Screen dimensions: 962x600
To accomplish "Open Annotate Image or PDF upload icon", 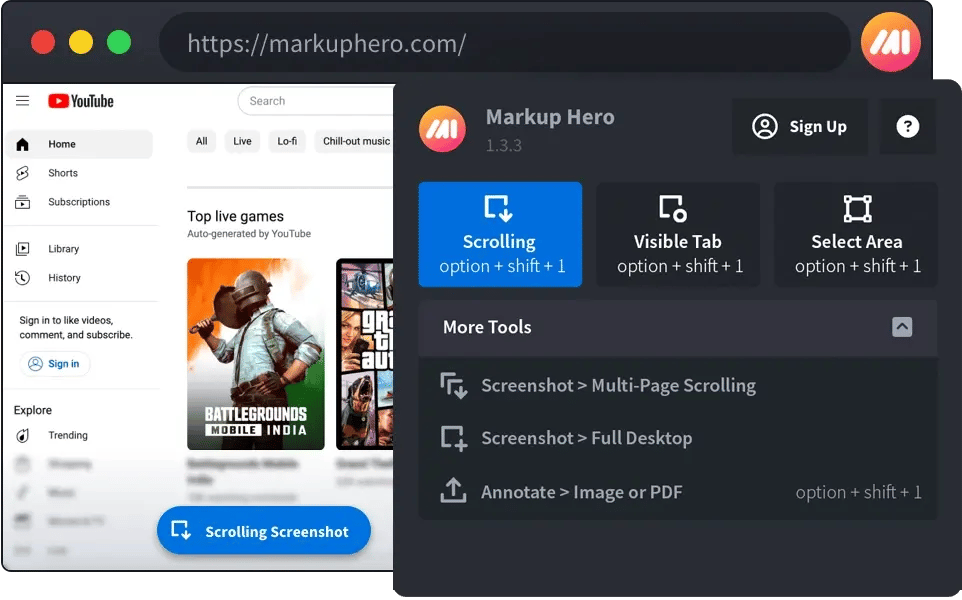I will point(452,491).
